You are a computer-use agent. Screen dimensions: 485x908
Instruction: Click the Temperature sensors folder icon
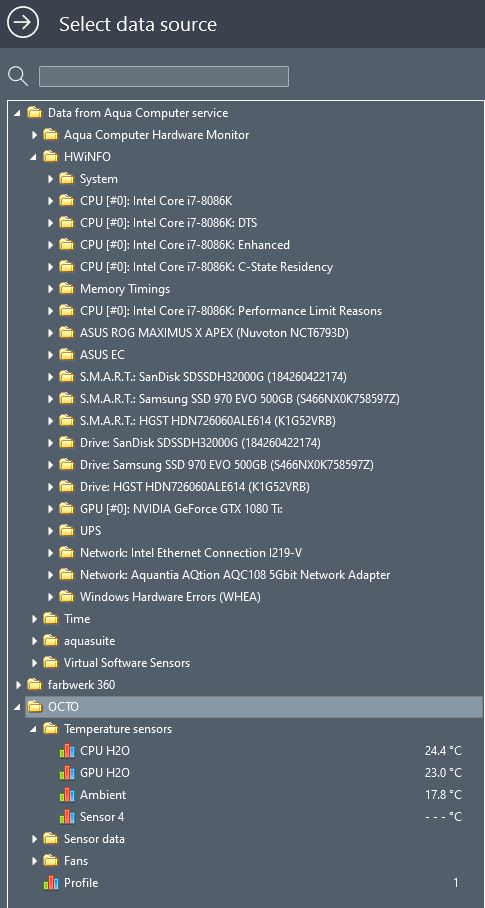coord(51,728)
